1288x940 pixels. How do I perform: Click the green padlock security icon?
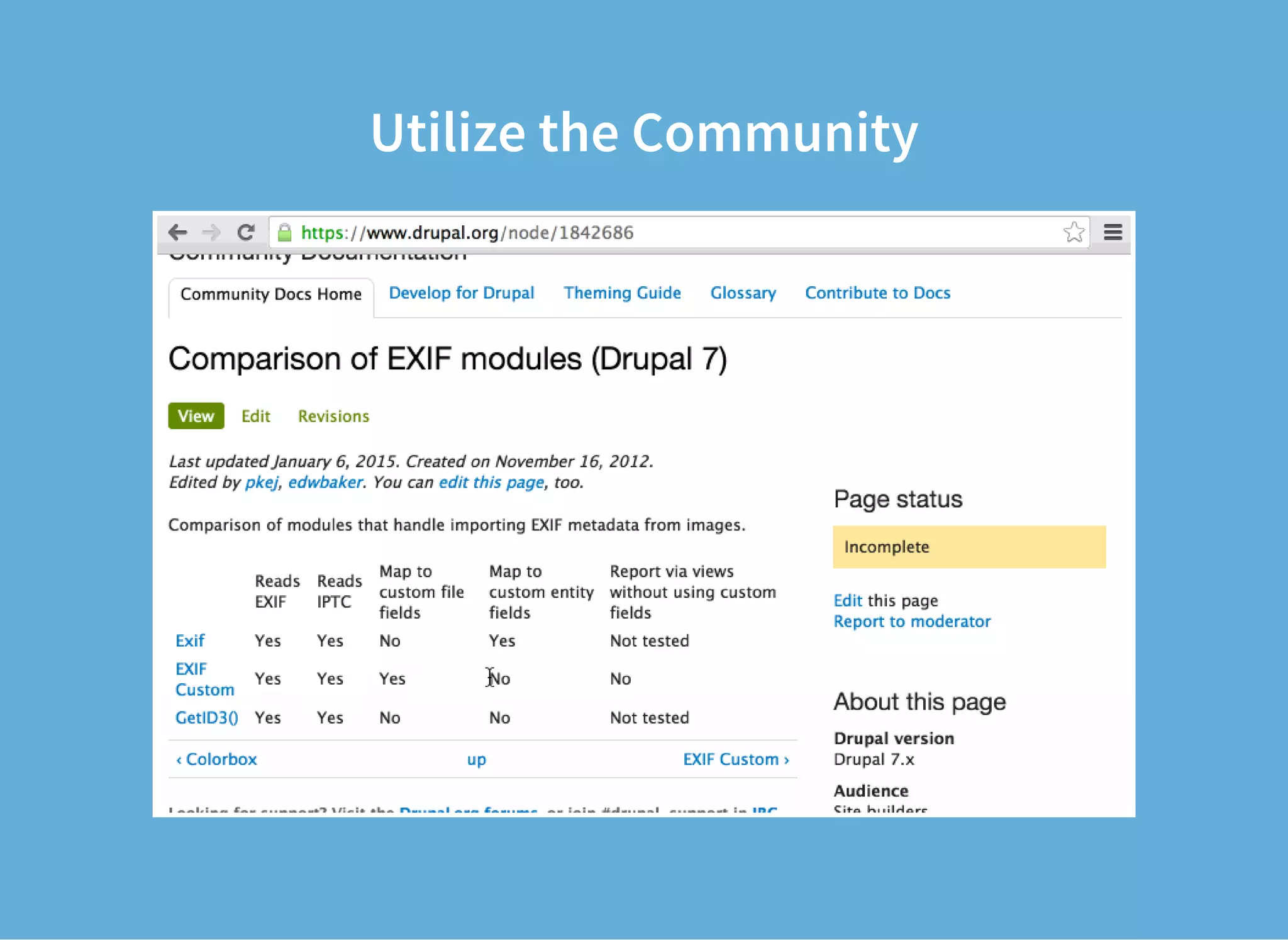pos(285,233)
